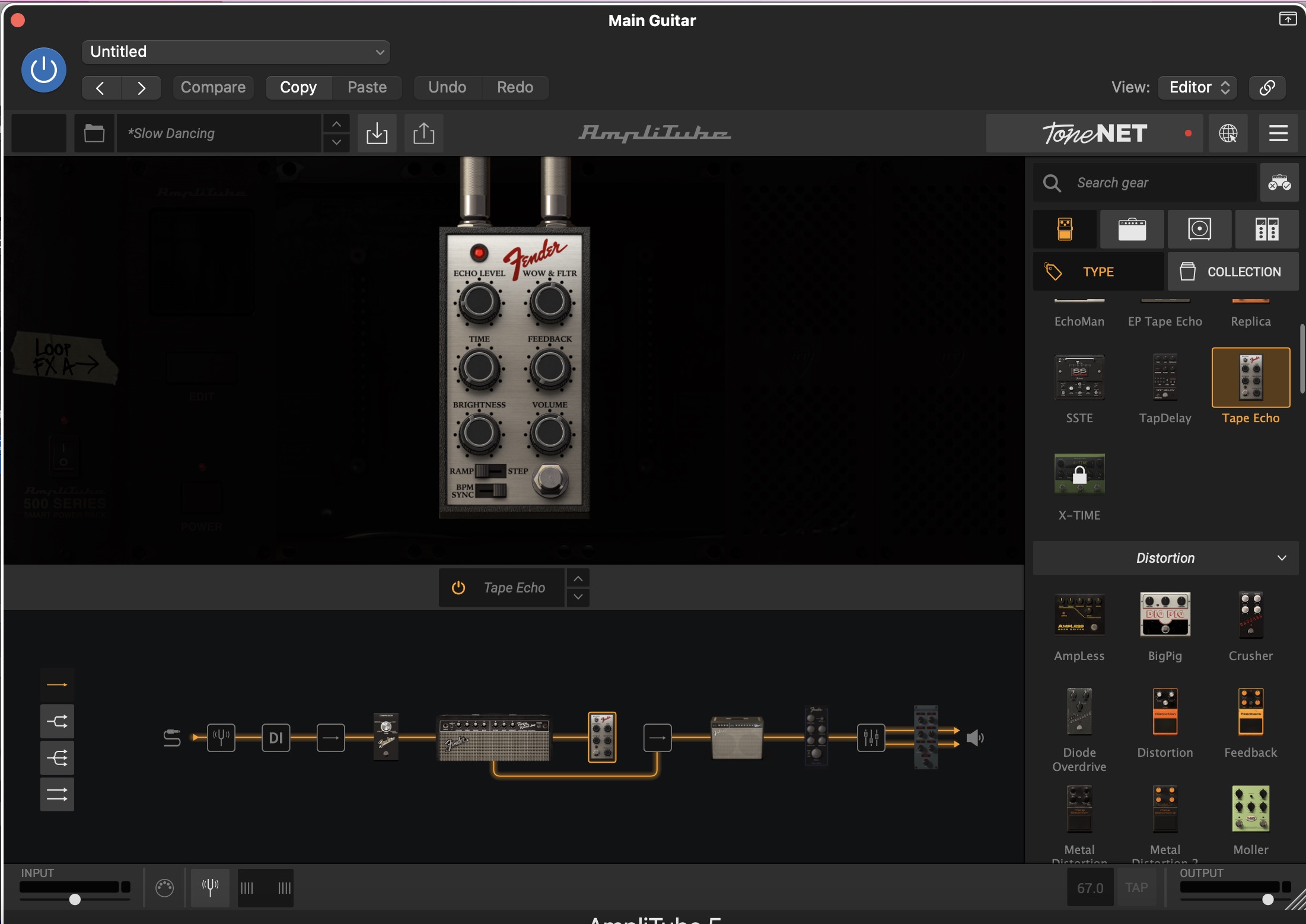Screen dimensions: 1306x924
Task: Click the Redo button
Action: (x=515, y=88)
